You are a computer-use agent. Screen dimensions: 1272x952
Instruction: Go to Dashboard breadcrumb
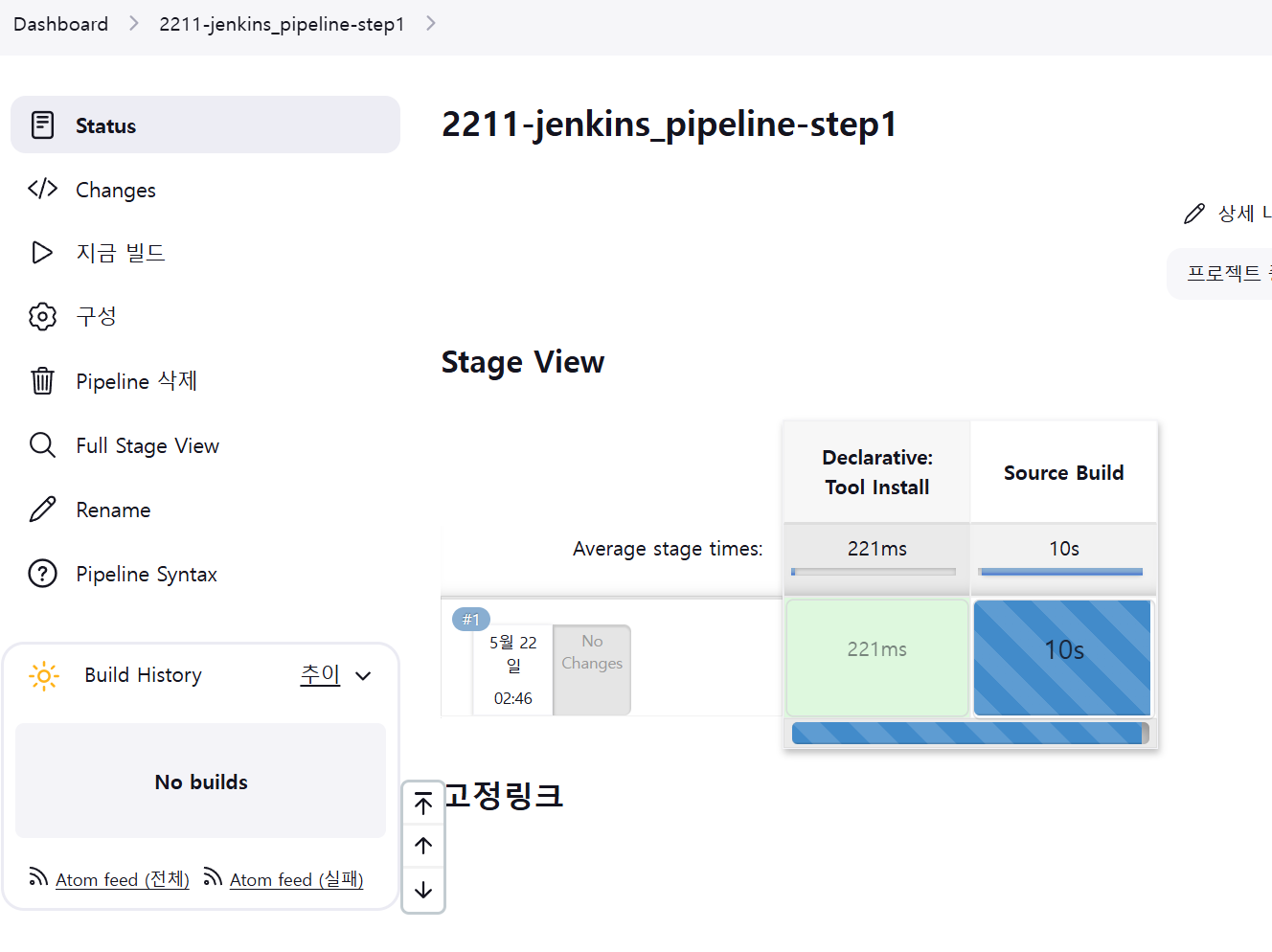[x=60, y=24]
